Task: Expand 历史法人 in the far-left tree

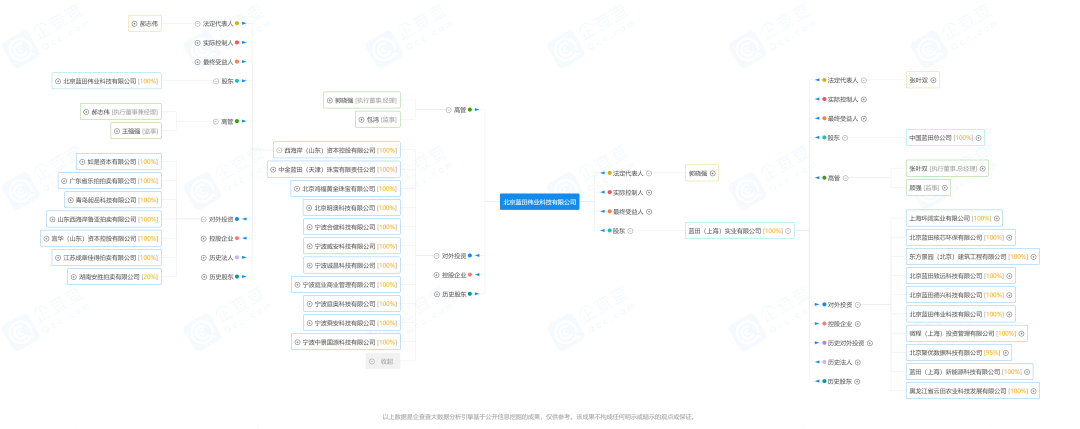Action: tap(203, 258)
